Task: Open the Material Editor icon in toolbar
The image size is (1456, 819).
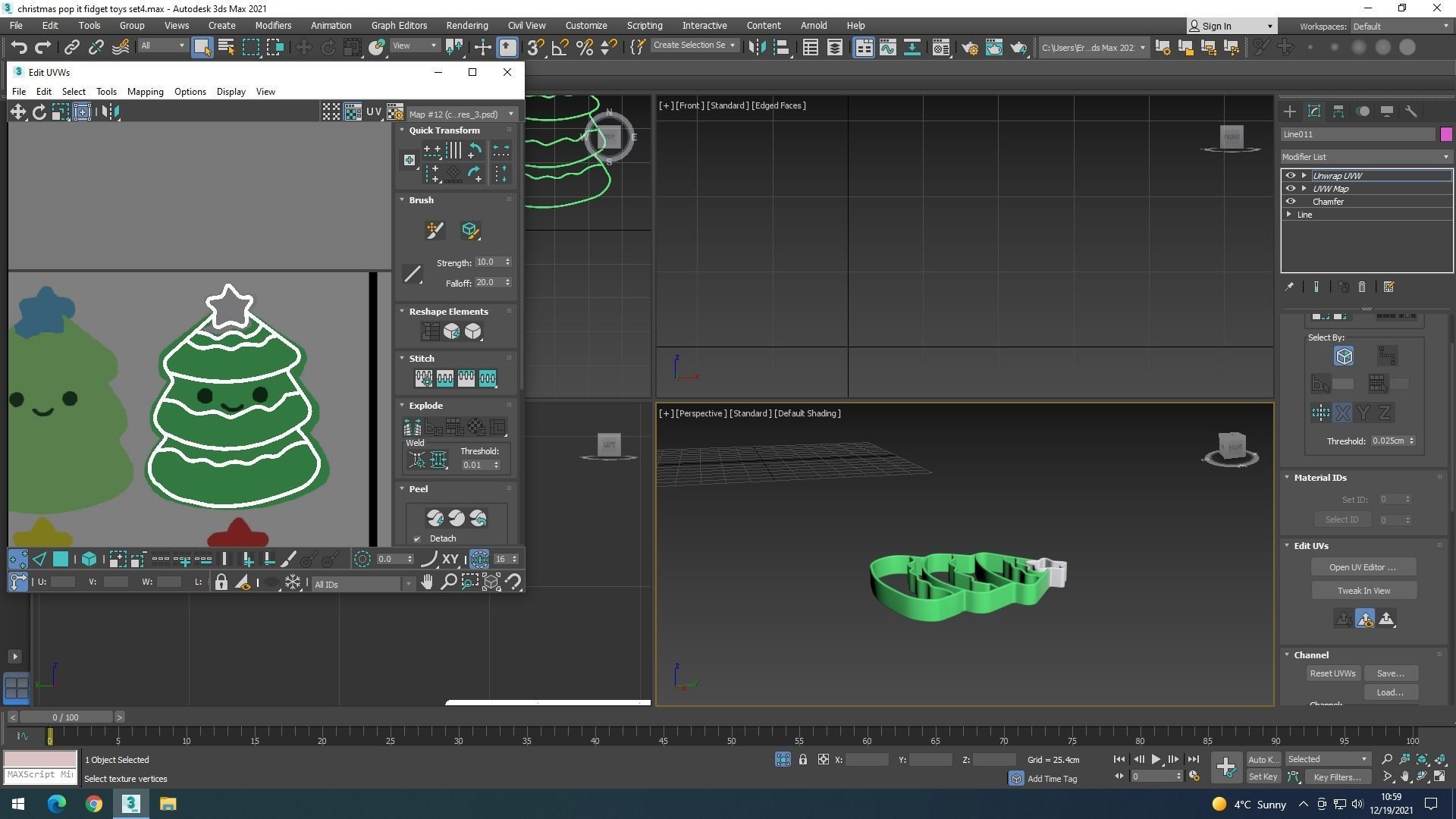Action: 940,48
